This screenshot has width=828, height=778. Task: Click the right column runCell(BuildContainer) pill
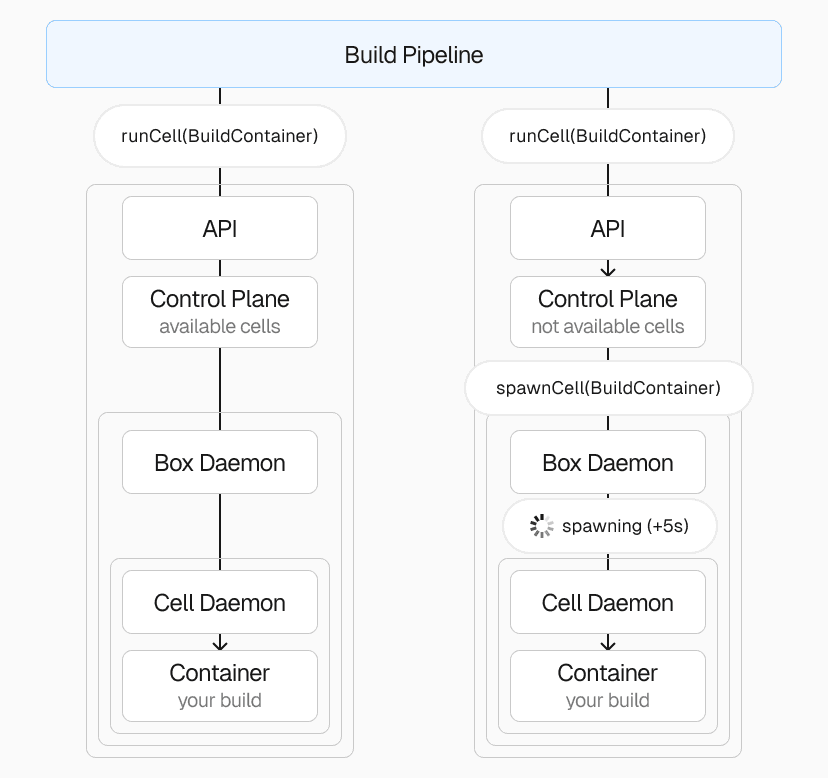point(608,136)
